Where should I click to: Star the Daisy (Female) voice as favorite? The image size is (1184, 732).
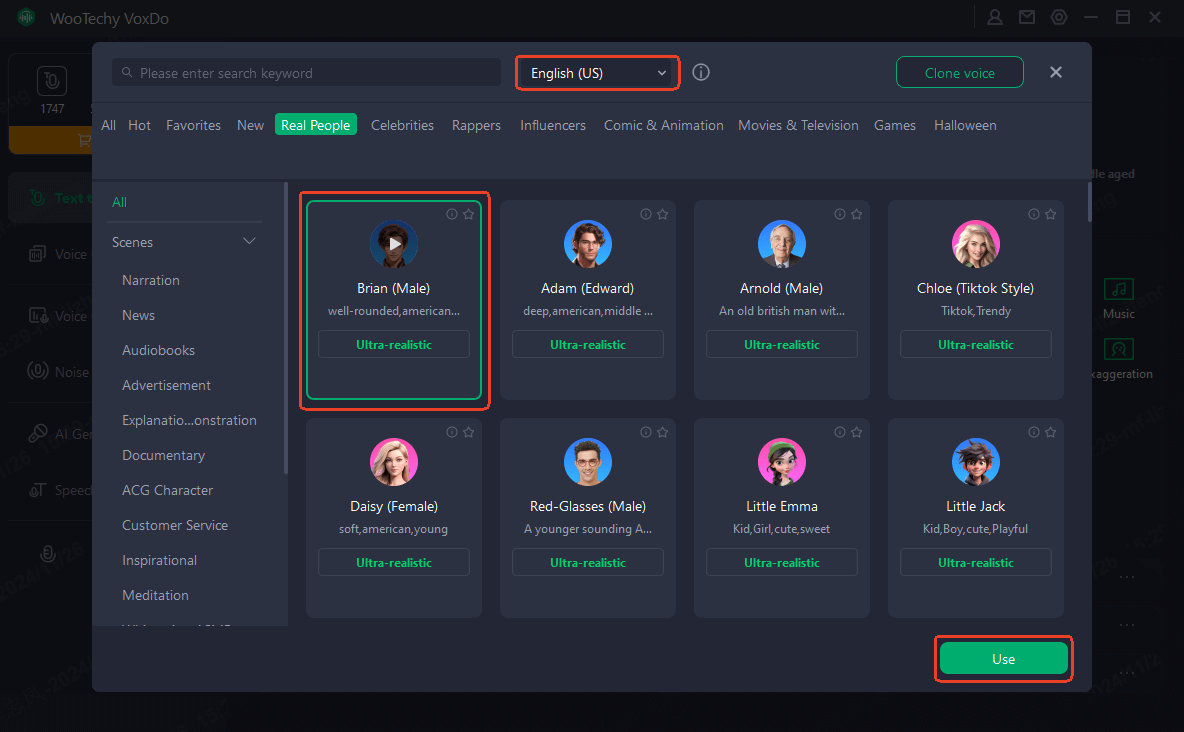tap(468, 432)
